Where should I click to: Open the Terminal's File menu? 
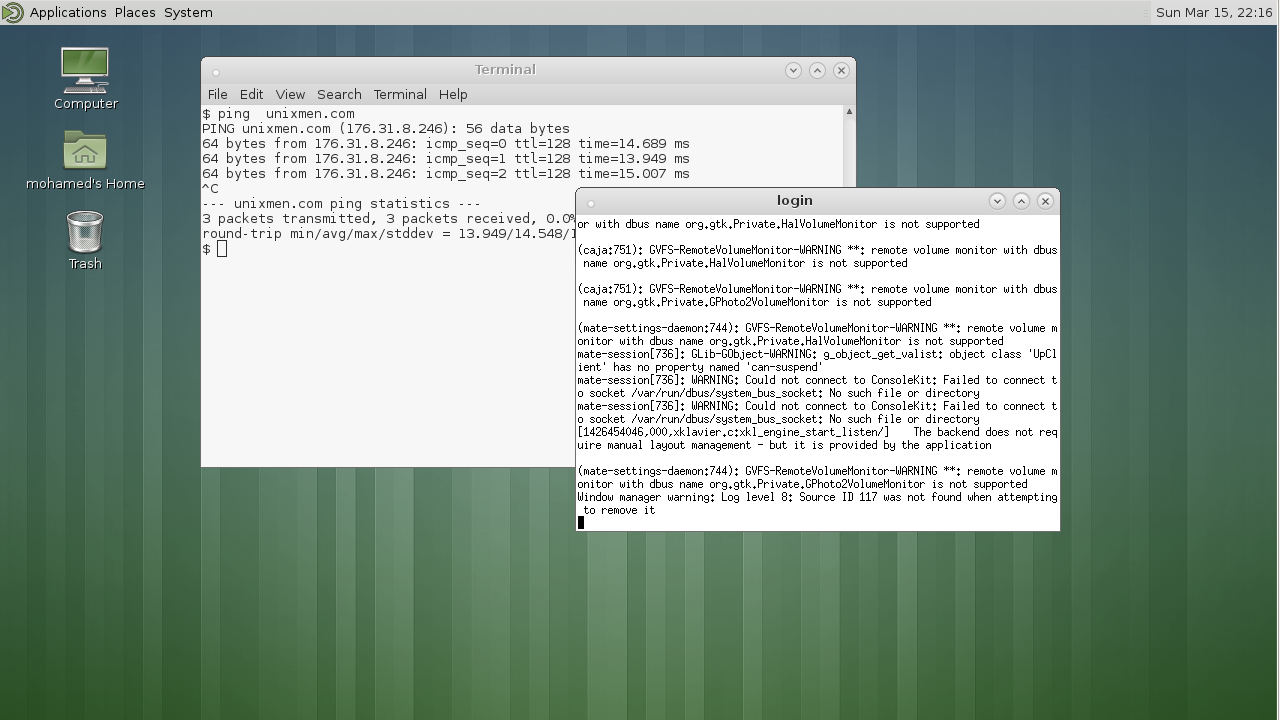217,94
